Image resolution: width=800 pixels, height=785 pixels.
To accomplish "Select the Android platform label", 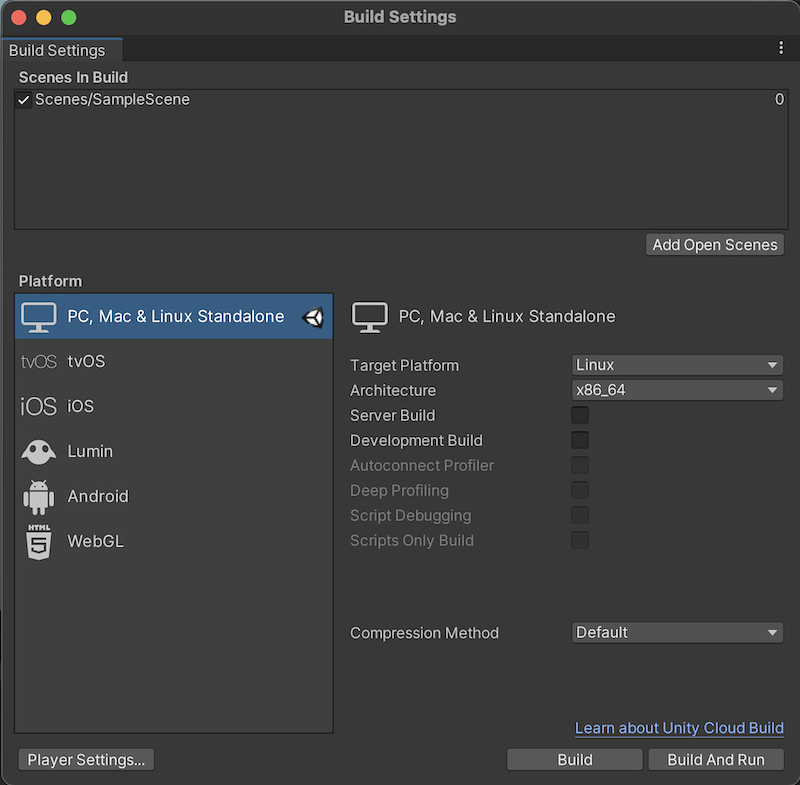I will coord(98,496).
